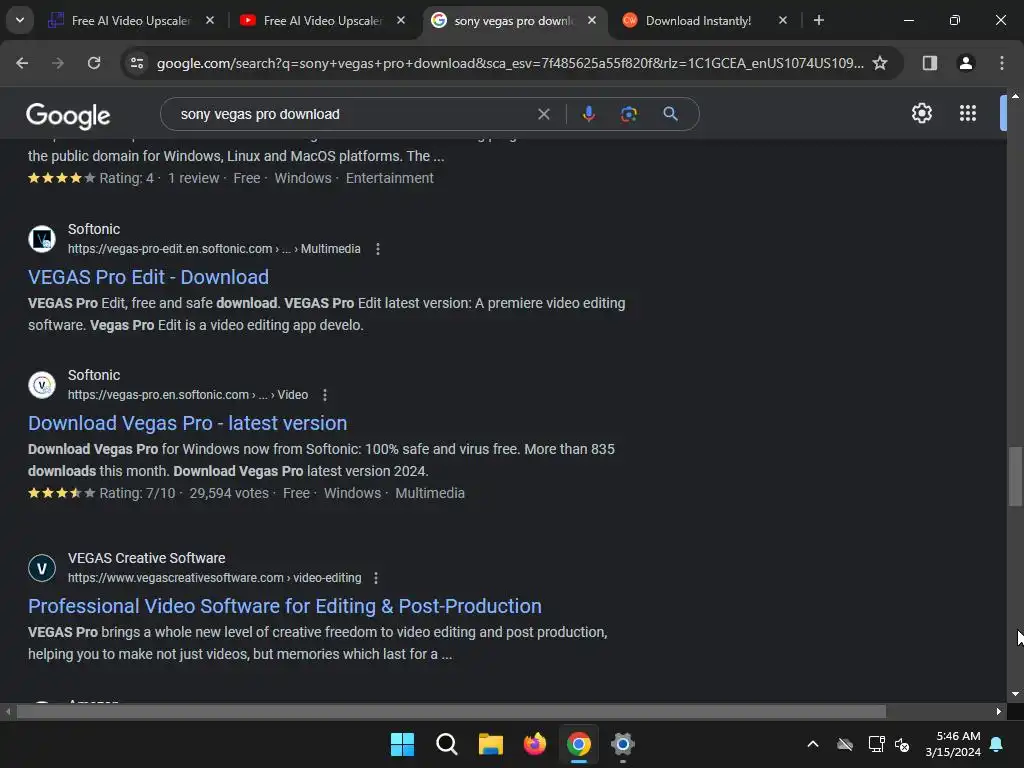Switch to the Download Instantly! tab
This screenshot has height=768, width=1024.
[x=698, y=21]
